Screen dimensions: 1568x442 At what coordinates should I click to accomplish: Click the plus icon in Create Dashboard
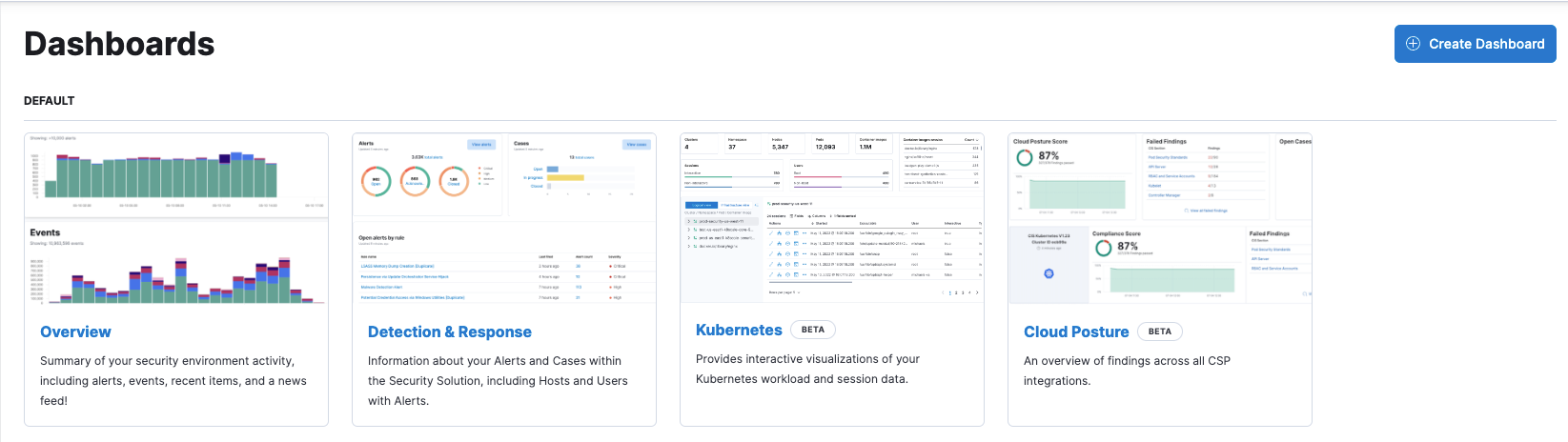pyautogui.click(x=1413, y=44)
